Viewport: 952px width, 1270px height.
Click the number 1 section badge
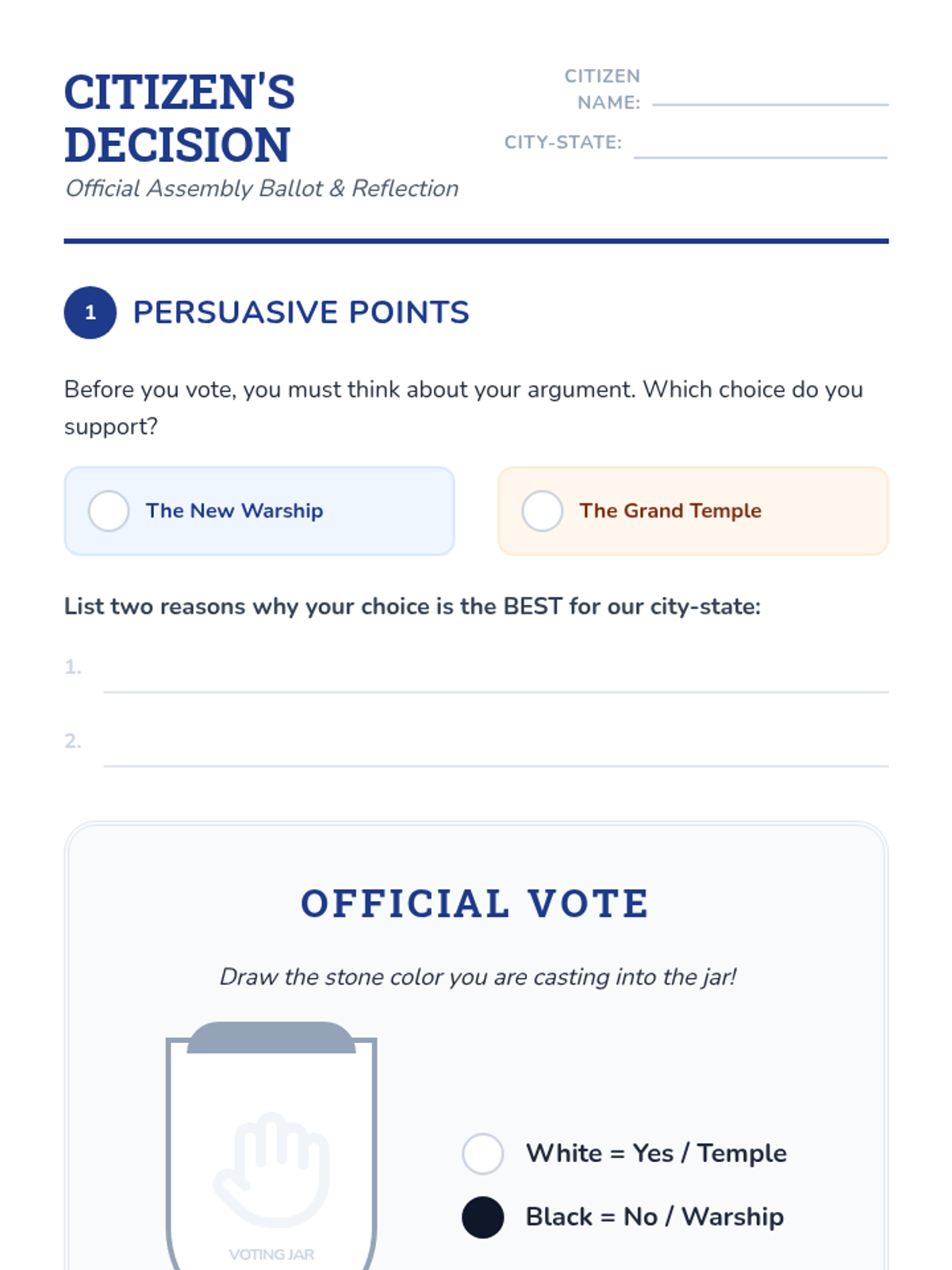[x=90, y=313]
